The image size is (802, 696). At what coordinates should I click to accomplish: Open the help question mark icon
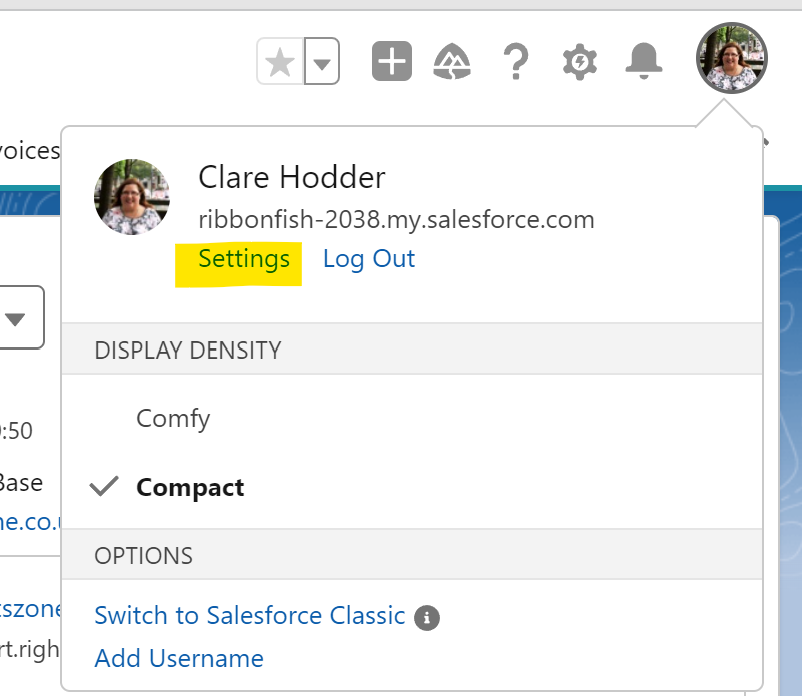(515, 63)
